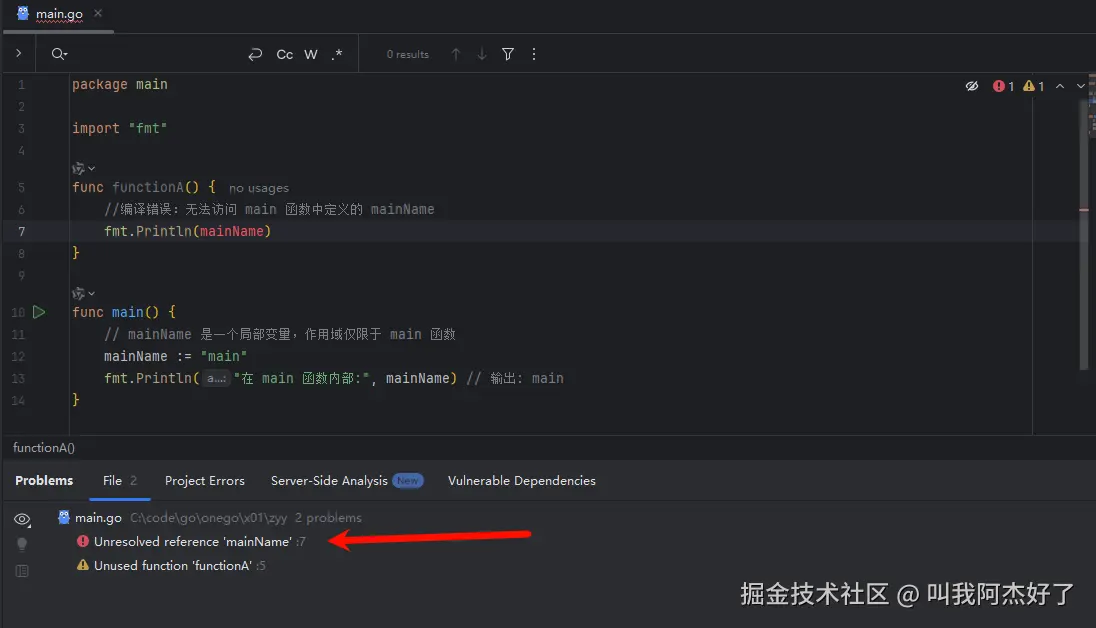Click line number 7 in the gutter
Image resolution: width=1096 pixels, height=628 pixels.
(x=21, y=231)
